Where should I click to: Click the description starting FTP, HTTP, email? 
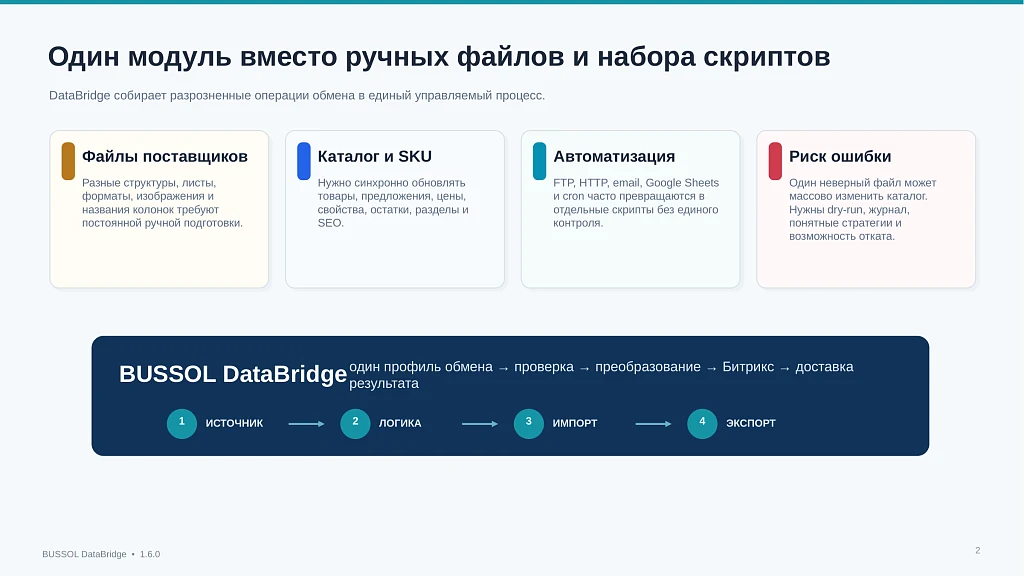[636, 203]
